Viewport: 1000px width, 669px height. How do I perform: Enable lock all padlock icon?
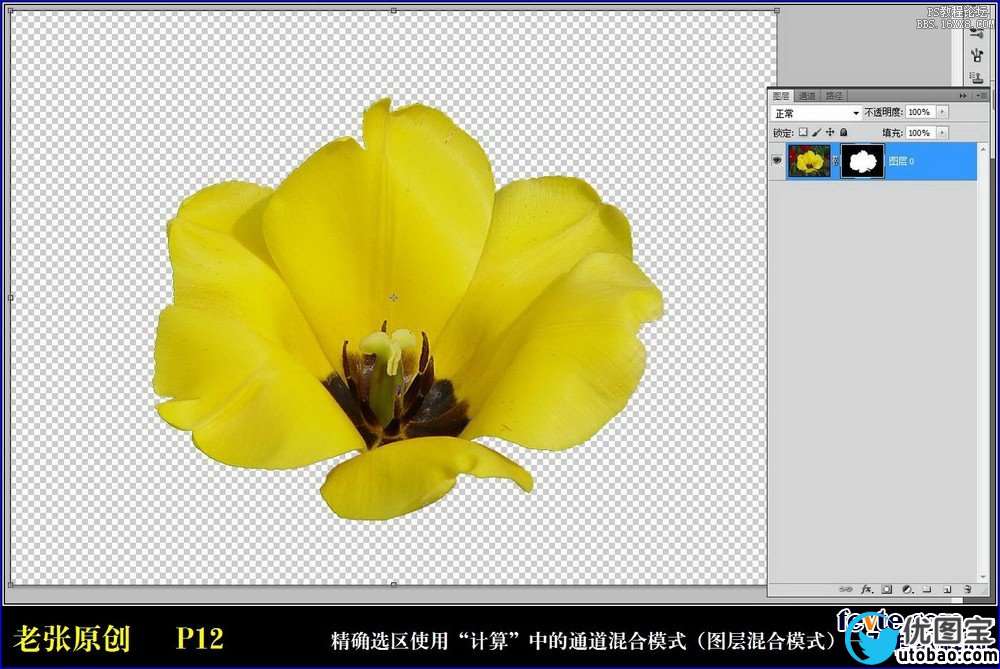pyautogui.click(x=843, y=132)
